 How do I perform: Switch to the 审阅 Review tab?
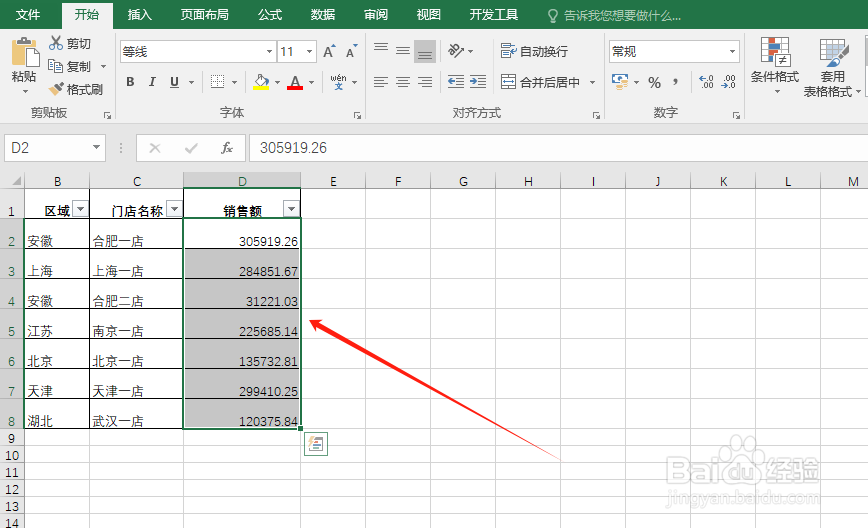(x=376, y=14)
